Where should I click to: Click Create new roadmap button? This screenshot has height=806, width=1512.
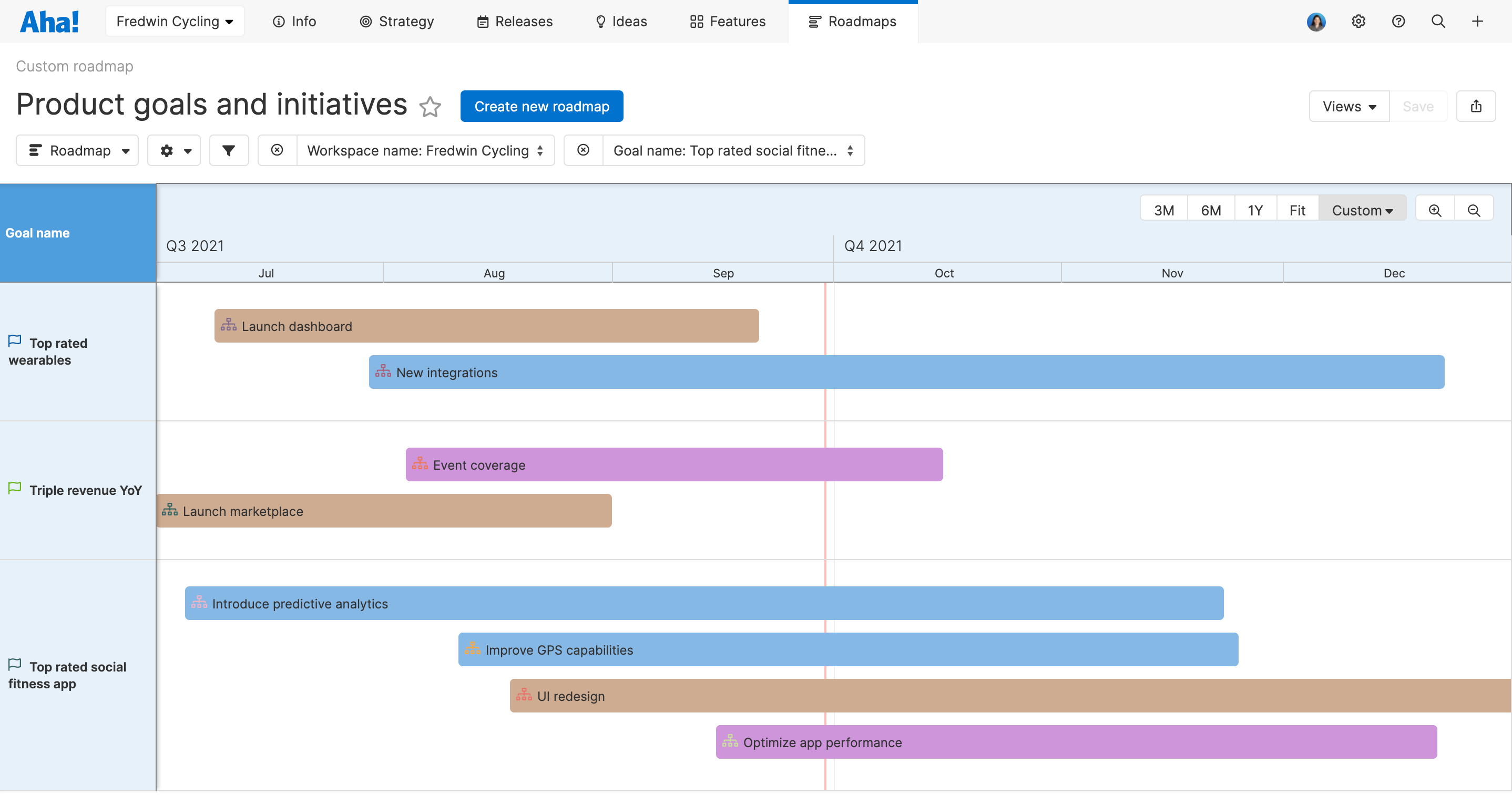pos(542,106)
